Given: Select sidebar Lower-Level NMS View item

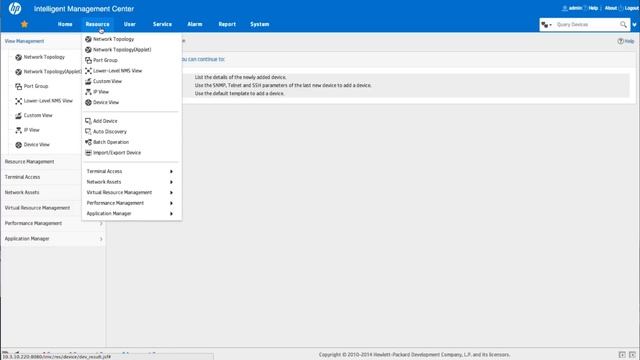Looking at the screenshot, I should [48, 101].
